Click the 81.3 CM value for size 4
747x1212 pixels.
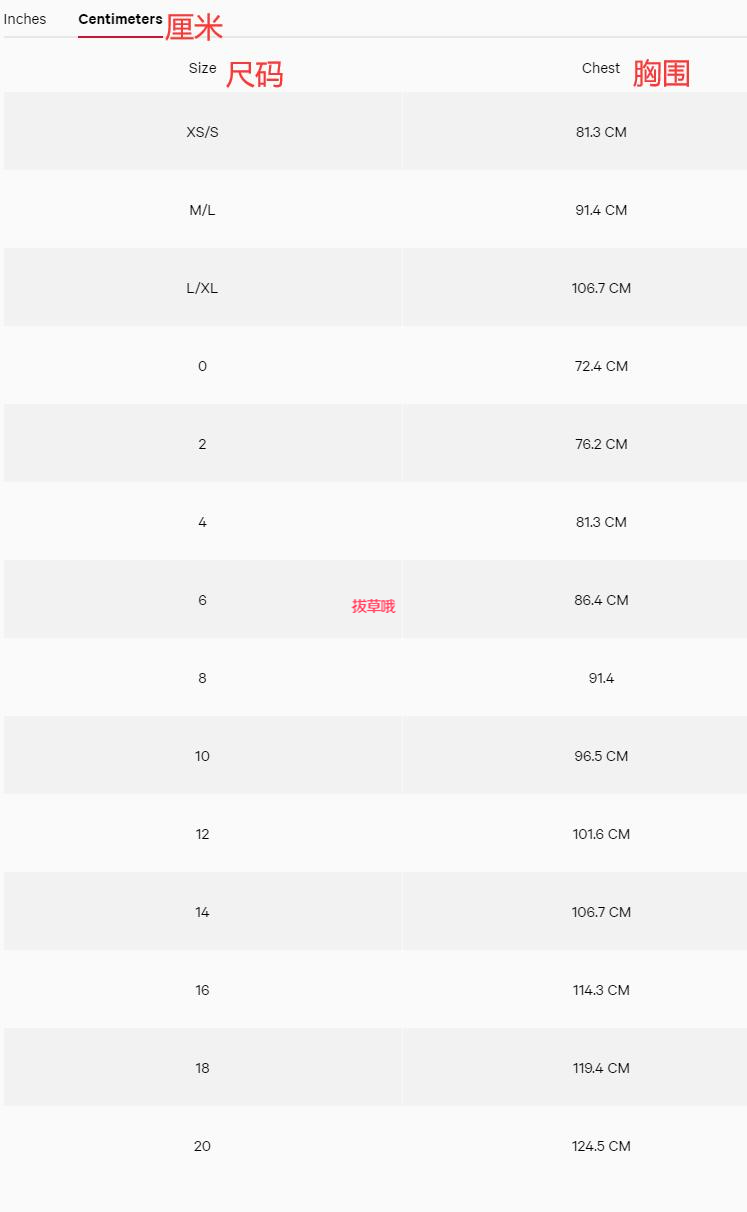point(601,522)
